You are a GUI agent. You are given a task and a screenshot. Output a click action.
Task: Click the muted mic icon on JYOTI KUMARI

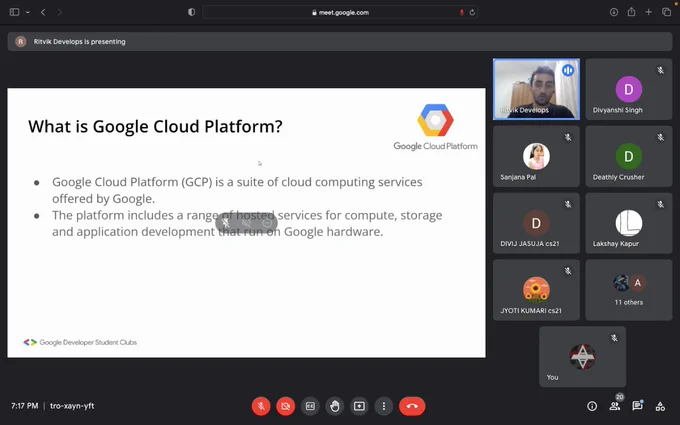pos(568,271)
